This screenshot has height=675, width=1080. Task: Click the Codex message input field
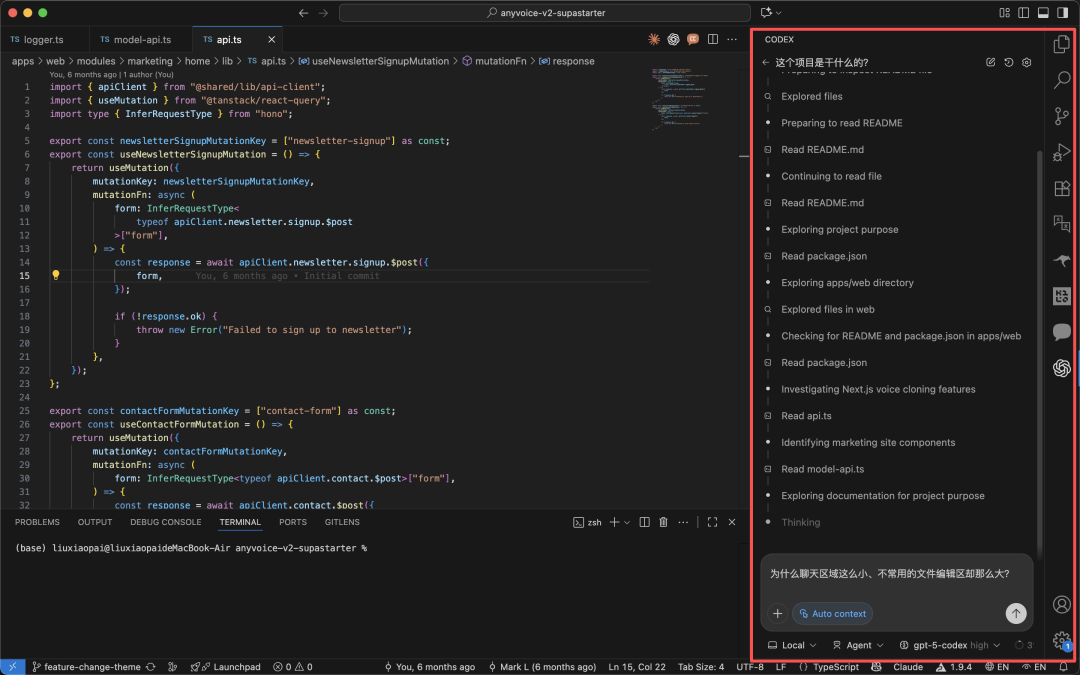point(895,575)
